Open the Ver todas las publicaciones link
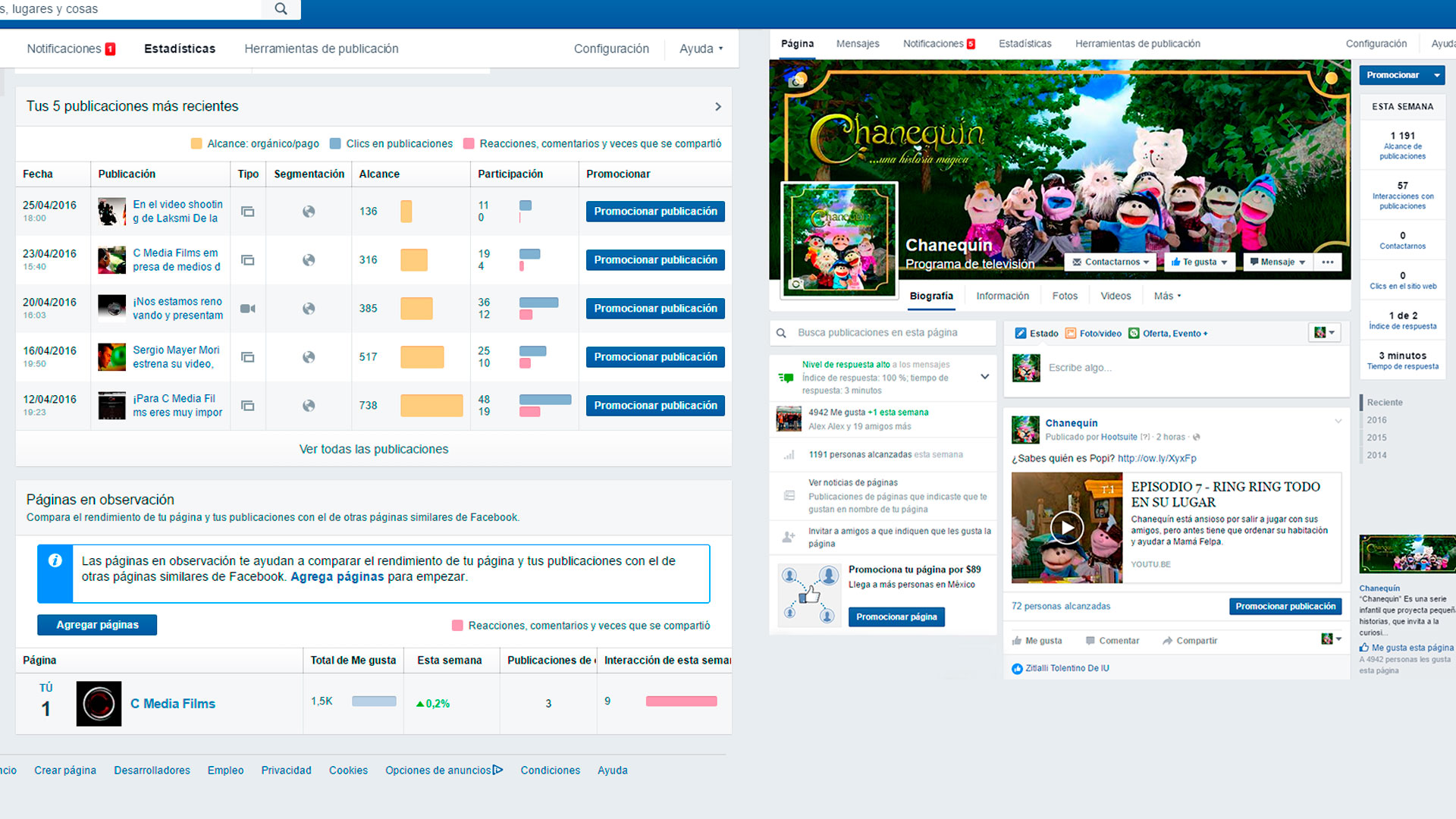Image resolution: width=1456 pixels, height=819 pixels. click(373, 450)
